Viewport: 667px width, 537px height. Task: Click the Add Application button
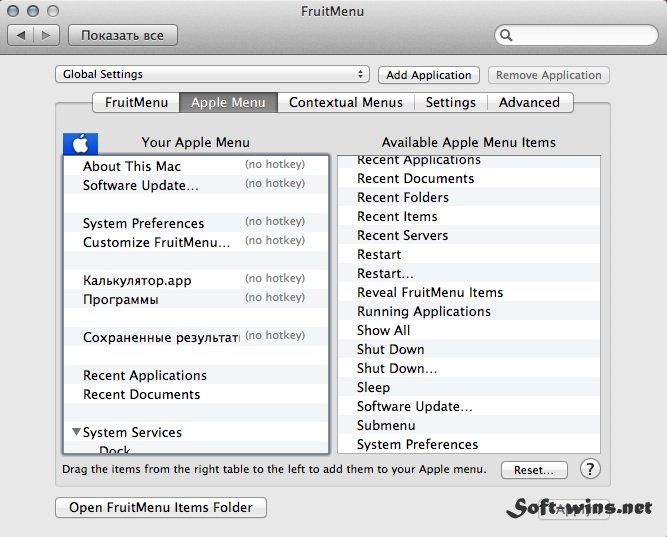pos(429,75)
